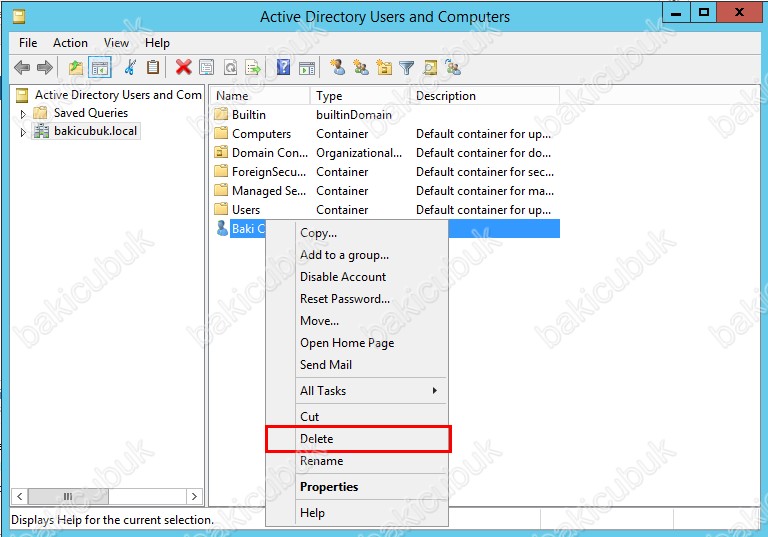Click the builtinDomain type cell

tap(354, 115)
